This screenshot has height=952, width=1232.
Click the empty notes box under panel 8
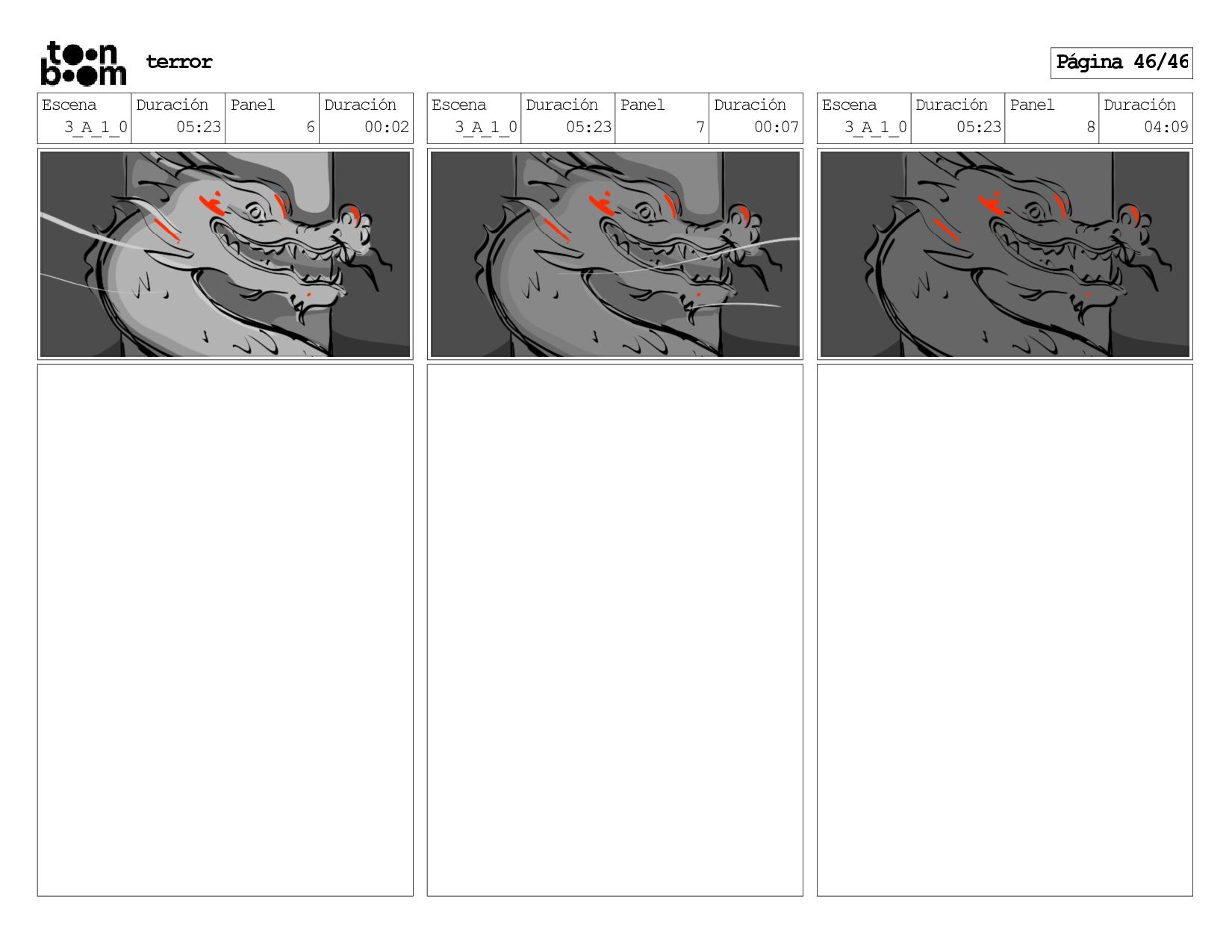[x=1005, y=630]
